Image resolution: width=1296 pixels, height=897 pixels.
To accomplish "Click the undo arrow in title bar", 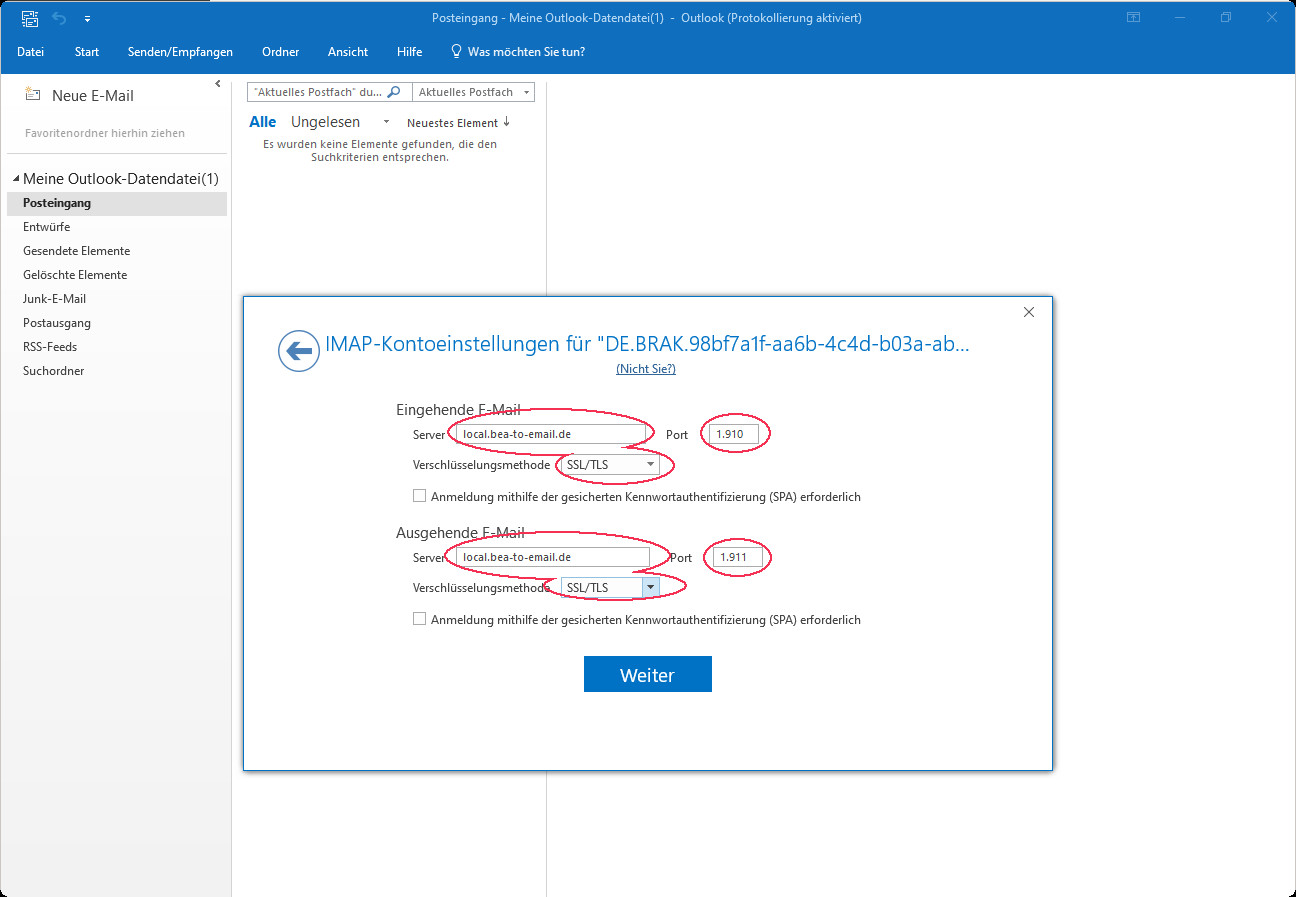I will coord(59,18).
